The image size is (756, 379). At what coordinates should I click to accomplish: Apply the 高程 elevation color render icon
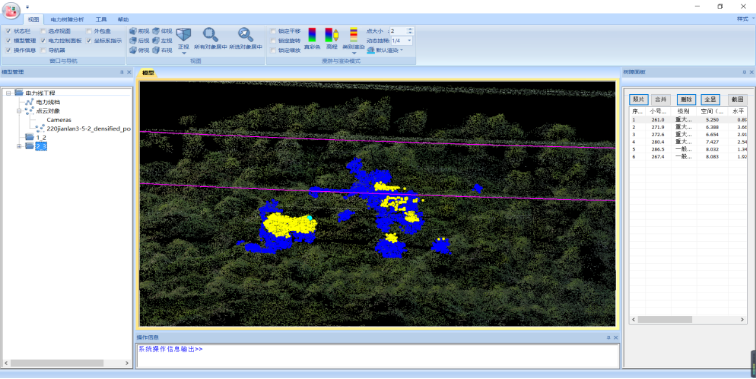332,35
